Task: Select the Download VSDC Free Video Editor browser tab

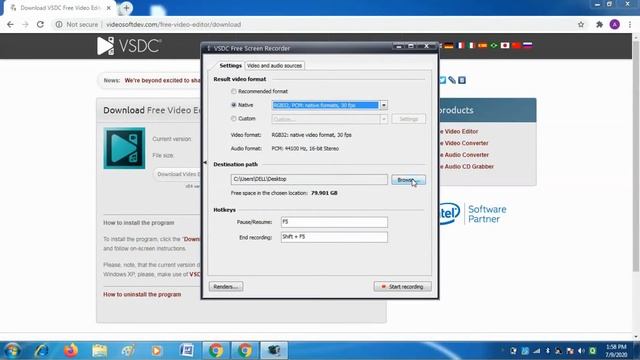Action: [x=60, y=8]
